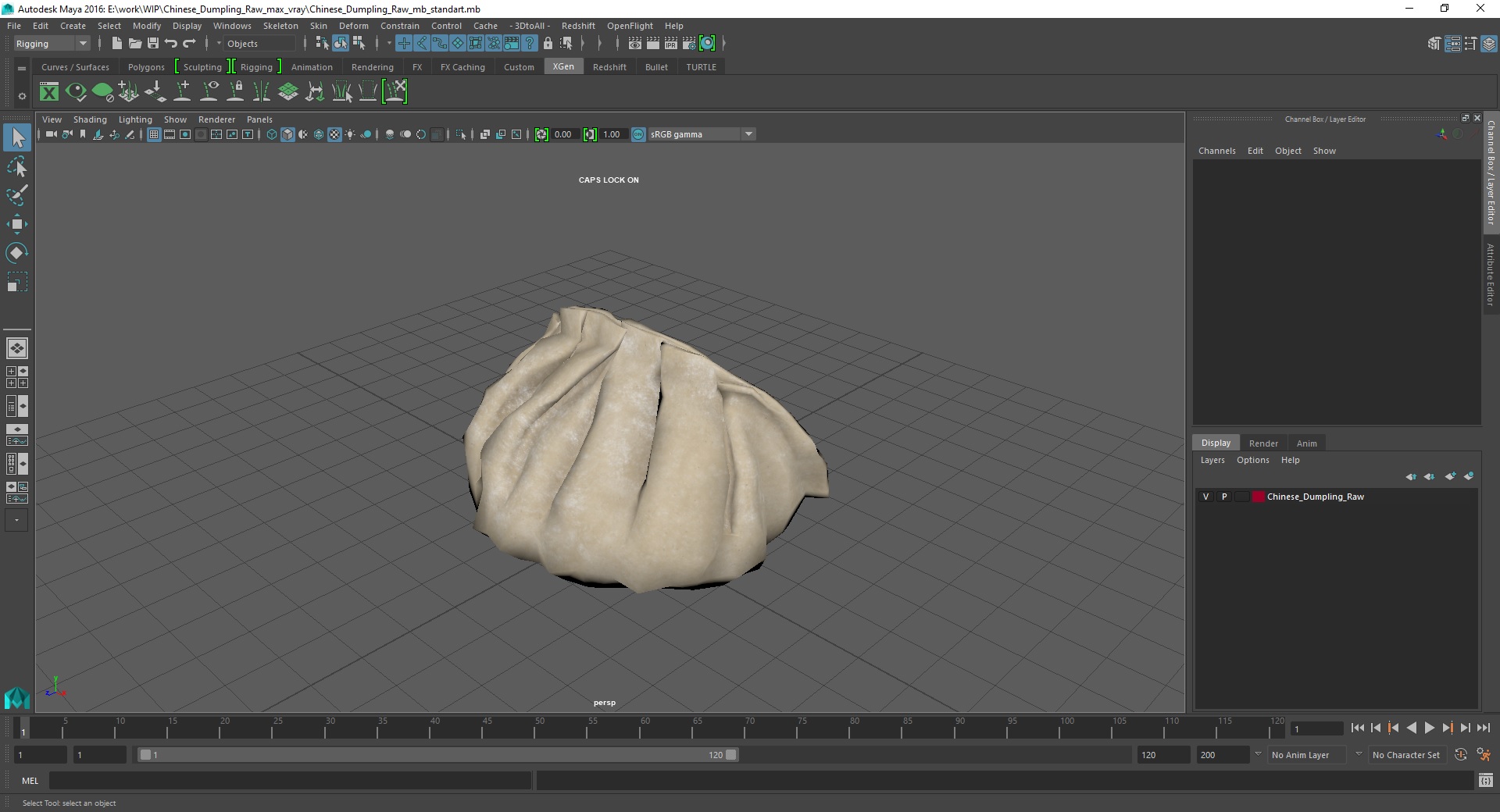This screenshot has height=812, width=1500.
Task: Create new empty layer icon in Layer Editor
Action: [x=1450, y=476]
